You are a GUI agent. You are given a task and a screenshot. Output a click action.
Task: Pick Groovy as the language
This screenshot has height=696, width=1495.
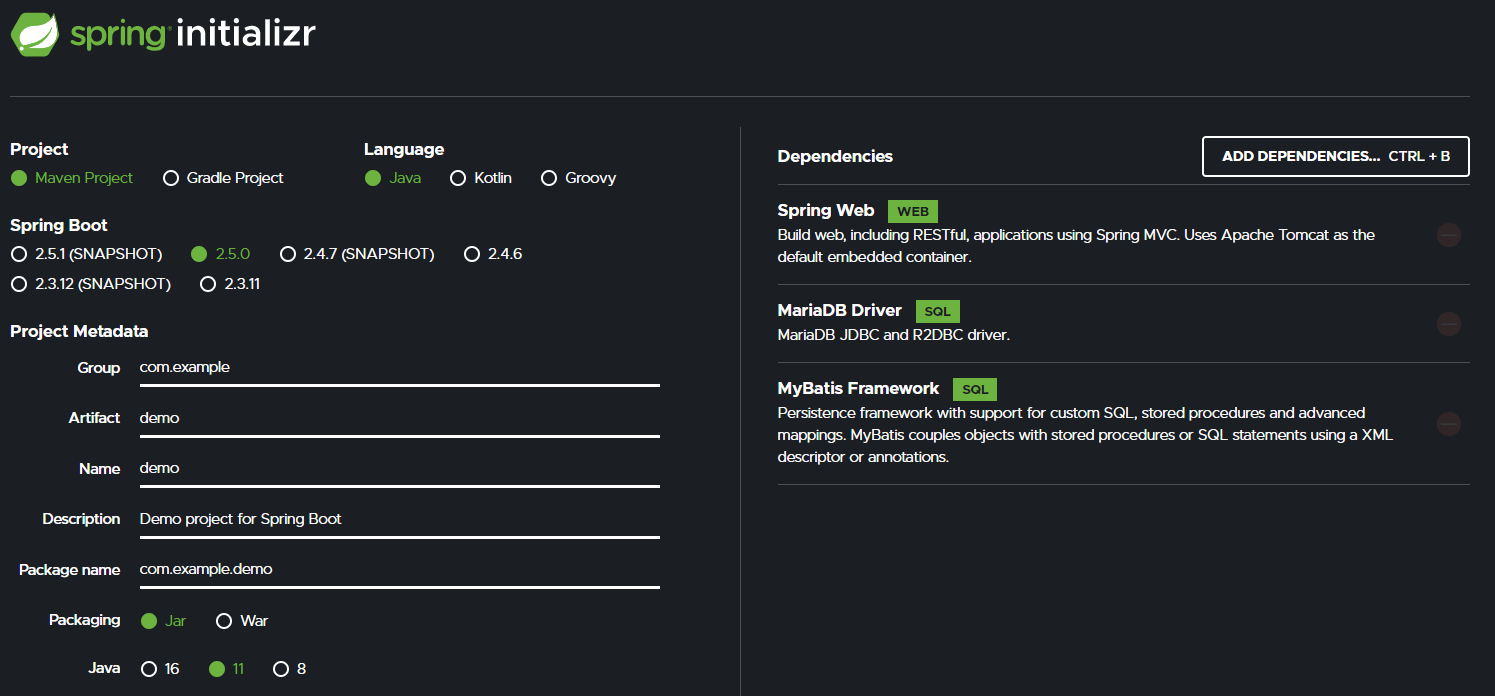point(579,178)
